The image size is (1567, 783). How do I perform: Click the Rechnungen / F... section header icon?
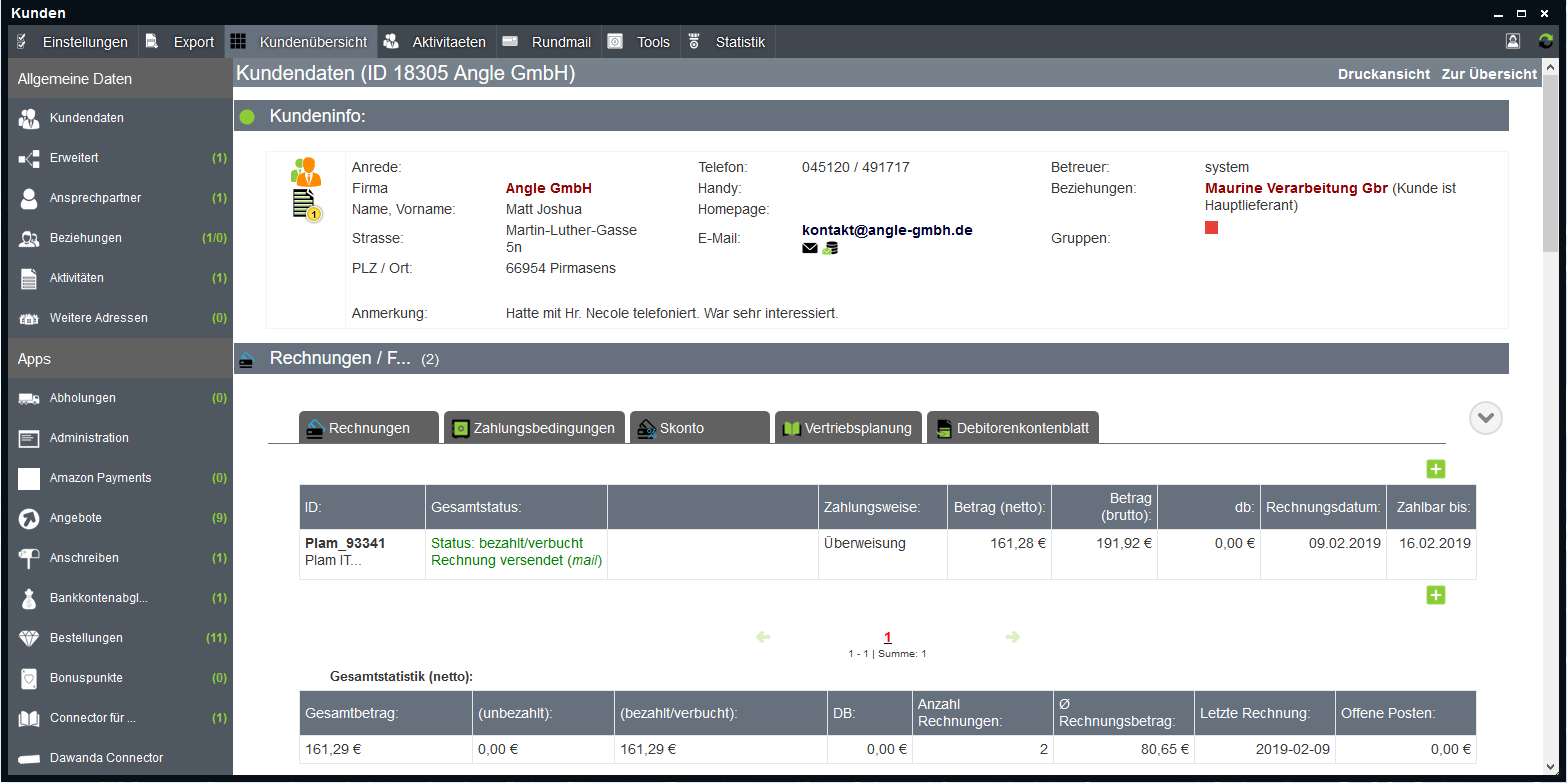point(247,360)
